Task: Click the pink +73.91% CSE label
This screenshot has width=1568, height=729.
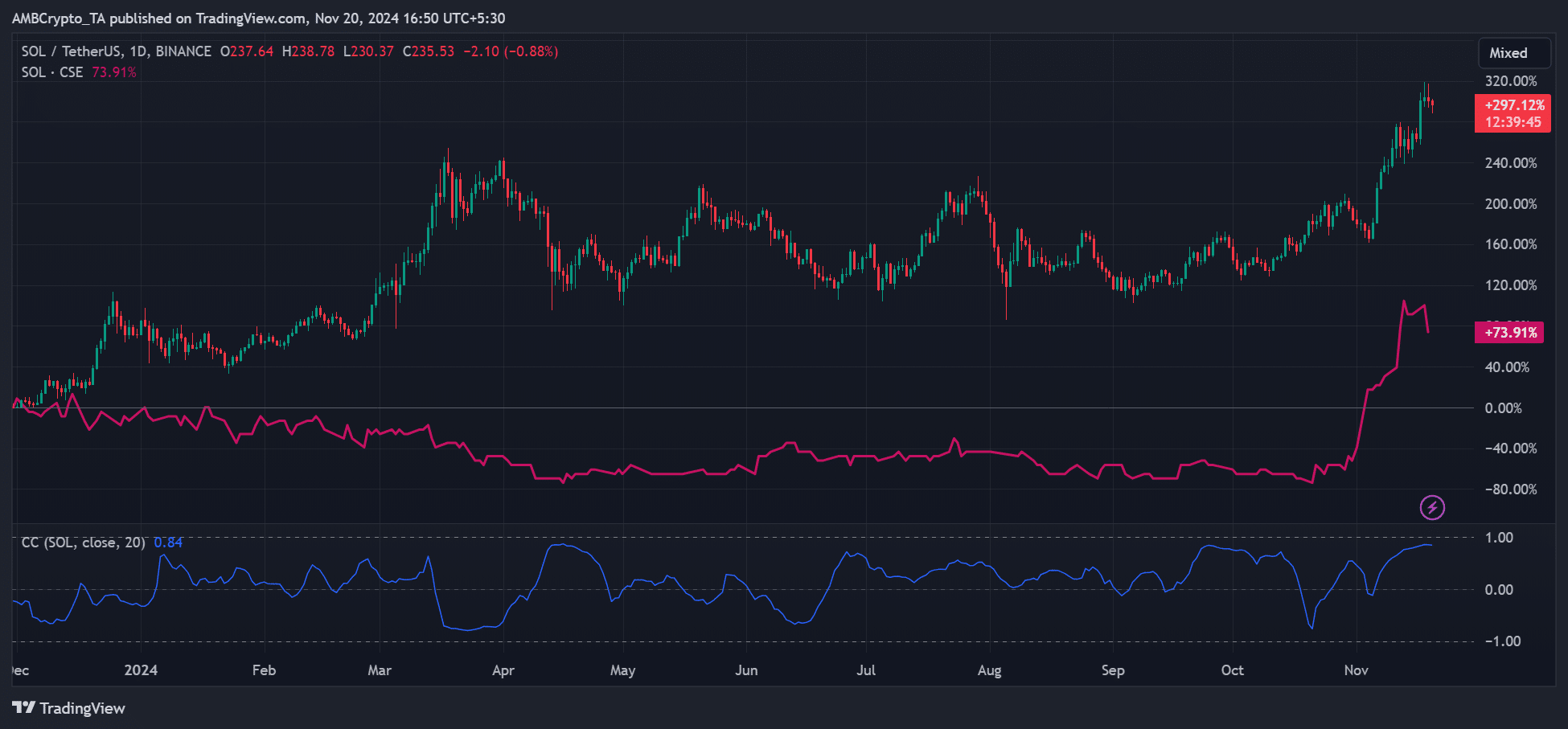Action: (x=1509, y=333)
